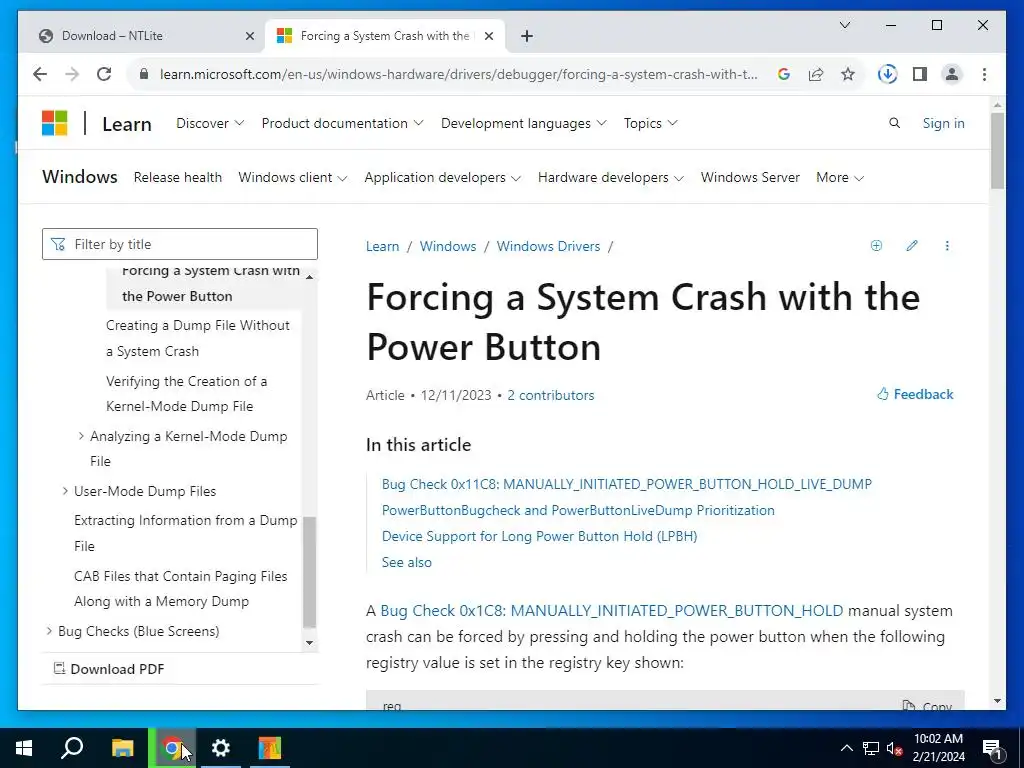Viewport: 1024px width, 768px height.
Task: Open the Windows Start menu
Action: pos(24,748)
